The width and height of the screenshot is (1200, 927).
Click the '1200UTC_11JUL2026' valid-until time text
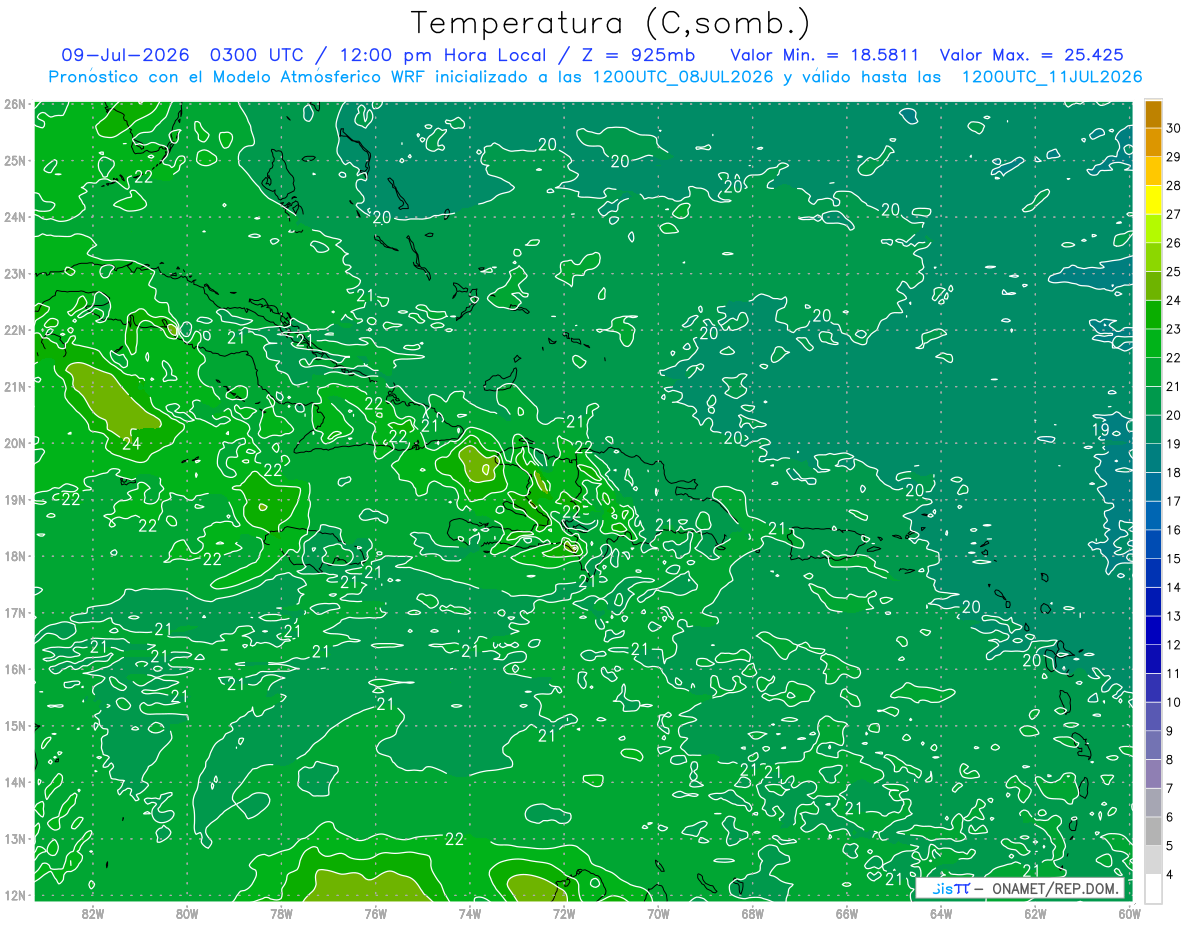[1052, 77]
